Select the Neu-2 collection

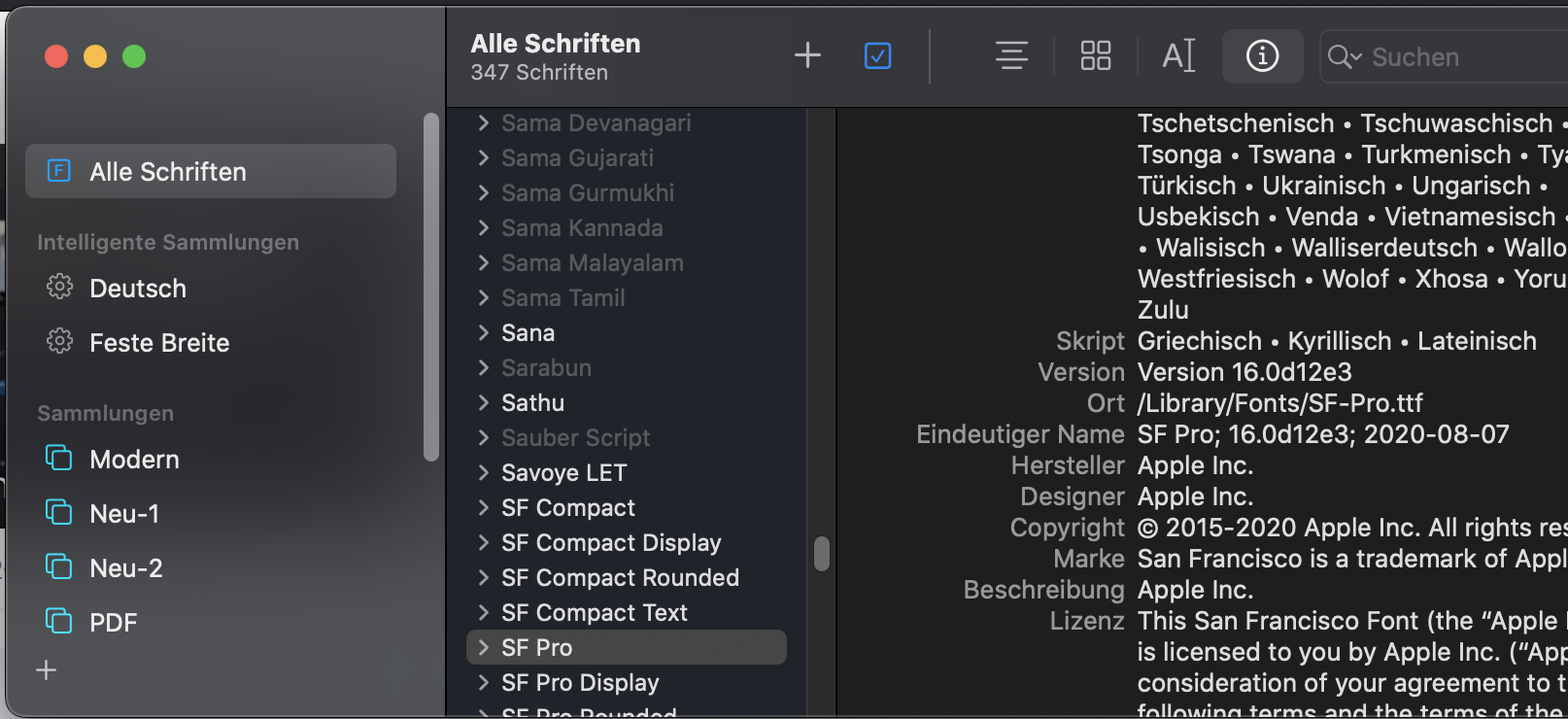pyautogui.click(x=126, y=568)
